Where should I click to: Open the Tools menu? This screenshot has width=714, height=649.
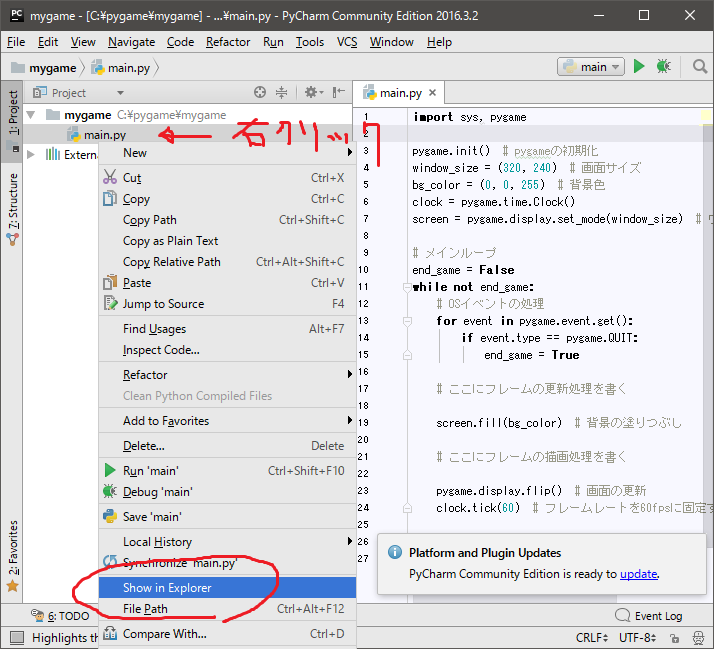coord(310,42)
